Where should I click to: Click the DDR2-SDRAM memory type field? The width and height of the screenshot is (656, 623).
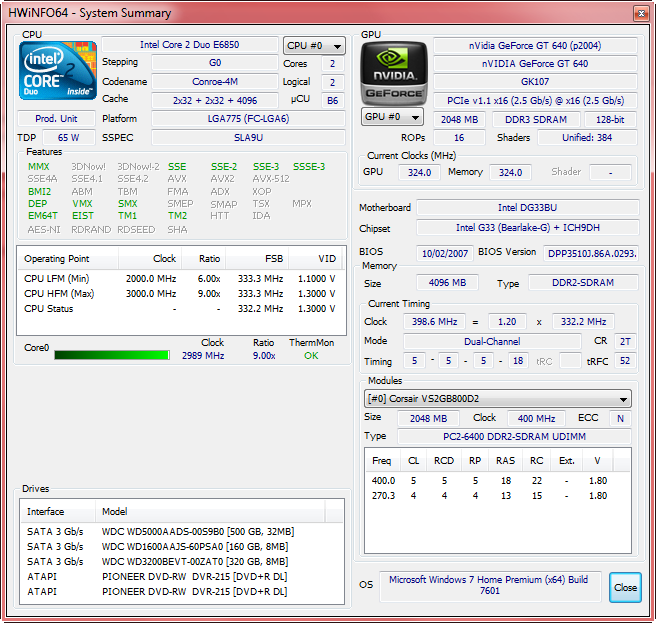(583, 283)
